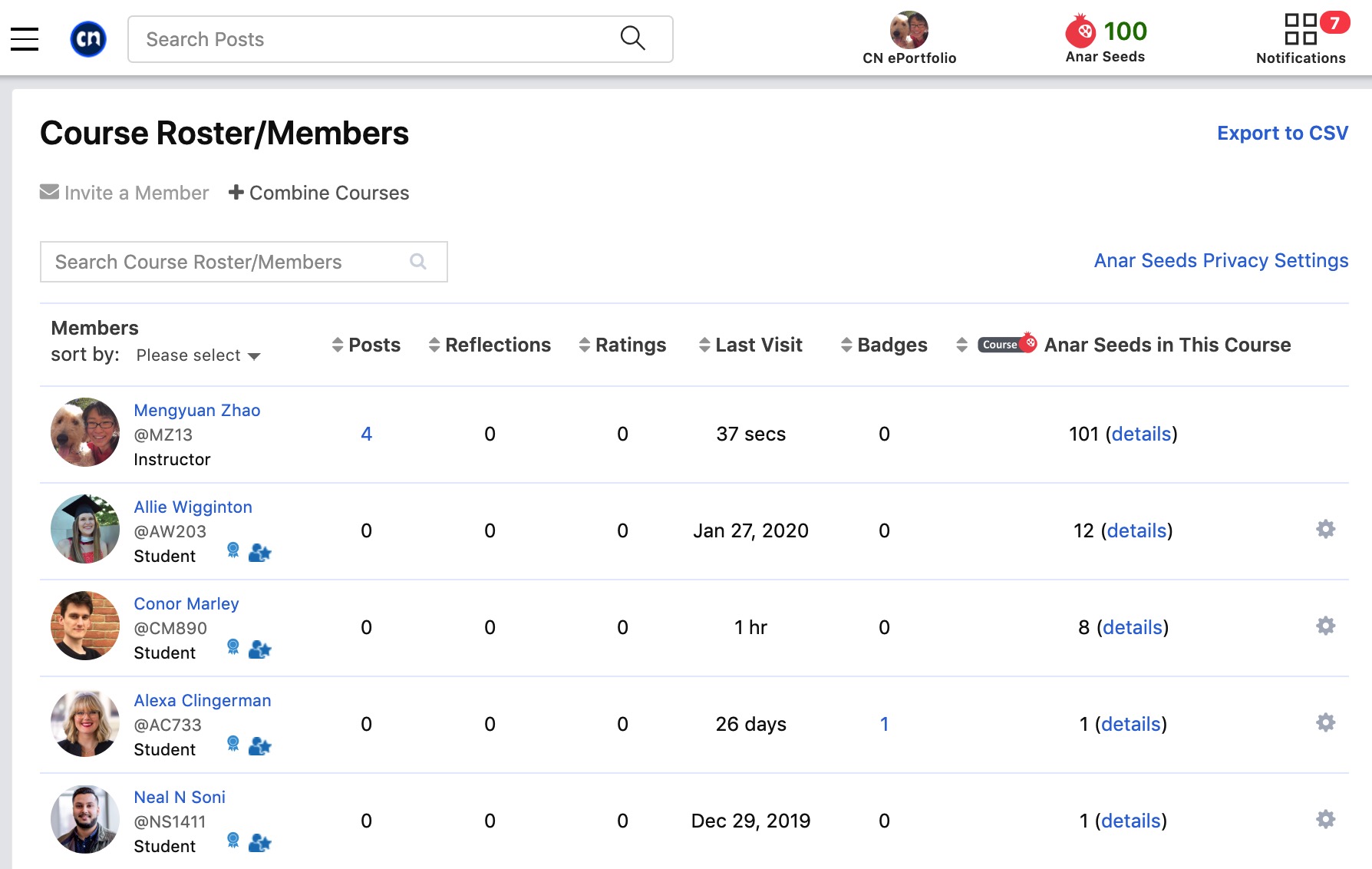Sort roster by Reflections column

(x=490, y=345)
